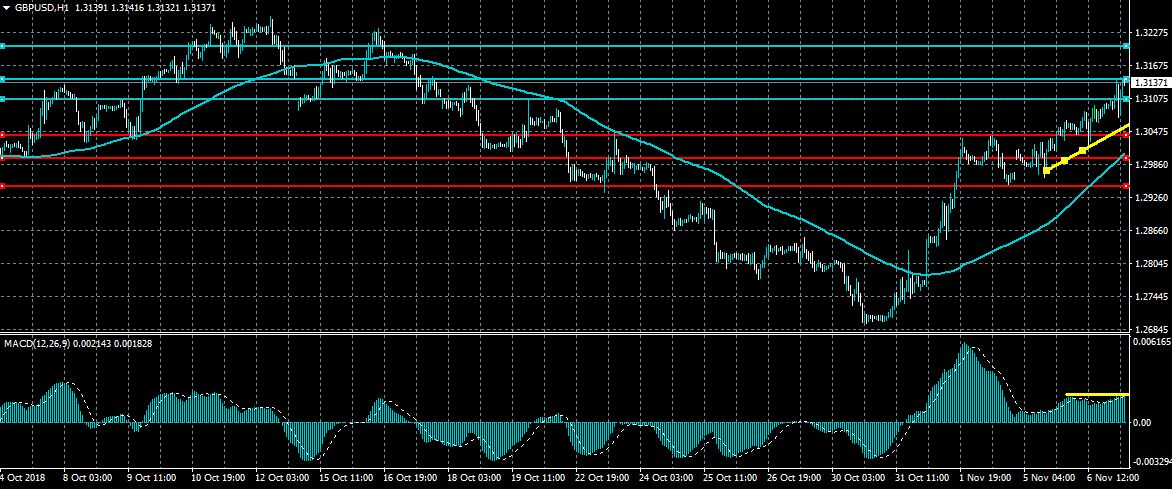Click the 1.26845 price axis label

pyautogui.click(x=1150, y=329)
